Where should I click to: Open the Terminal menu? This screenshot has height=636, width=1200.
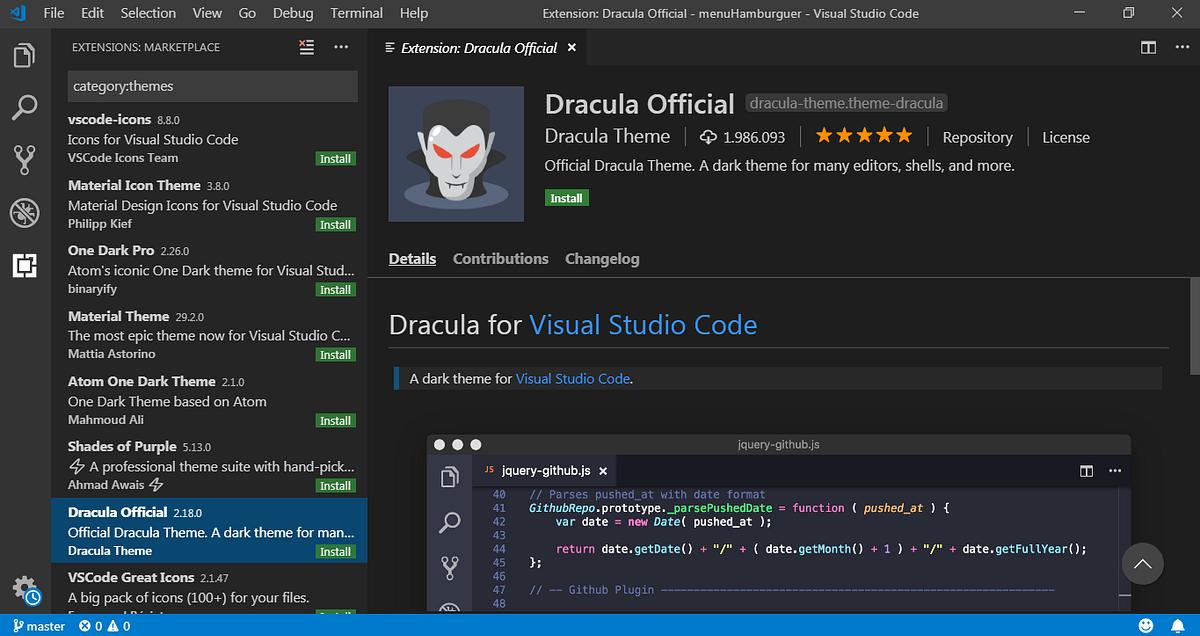point(356,13)
